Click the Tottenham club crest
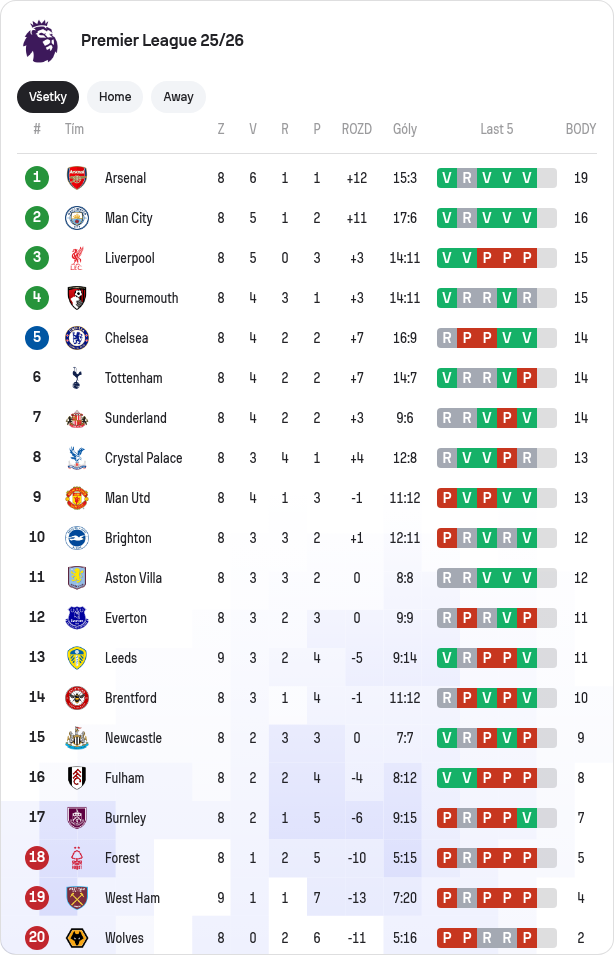Viewport: 614px width, 955px height. [77, 378]
